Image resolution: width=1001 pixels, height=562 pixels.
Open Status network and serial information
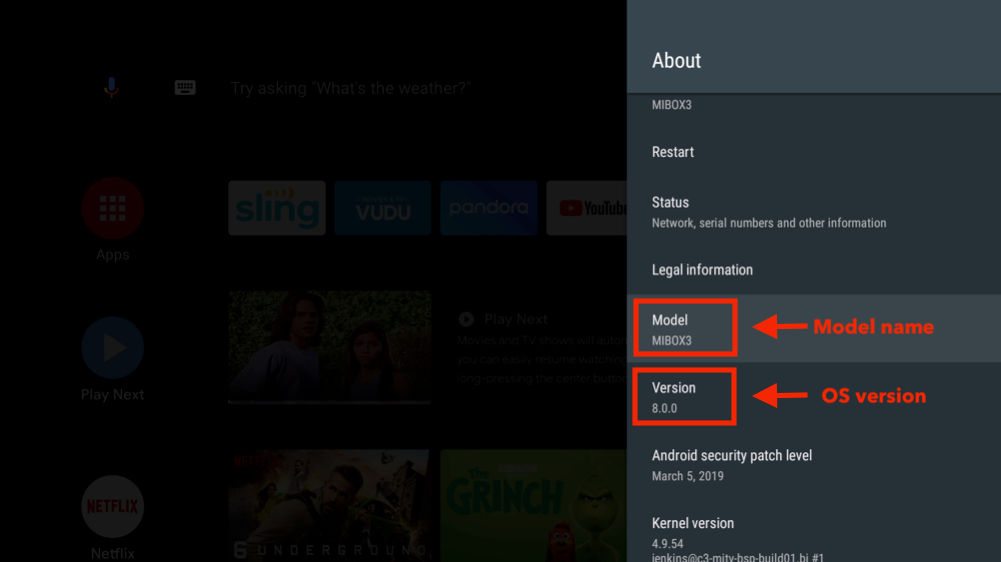coord(814,212)
